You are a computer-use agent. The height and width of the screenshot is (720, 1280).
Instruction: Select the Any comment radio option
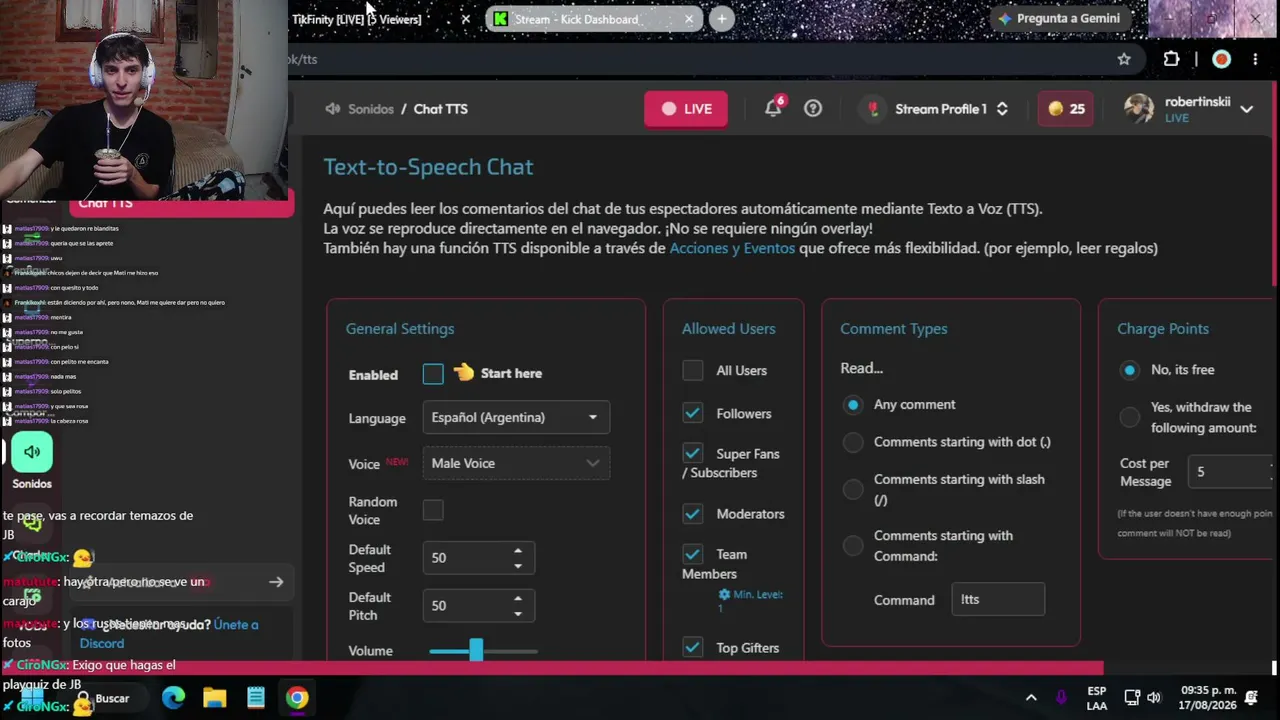(853, 405)
